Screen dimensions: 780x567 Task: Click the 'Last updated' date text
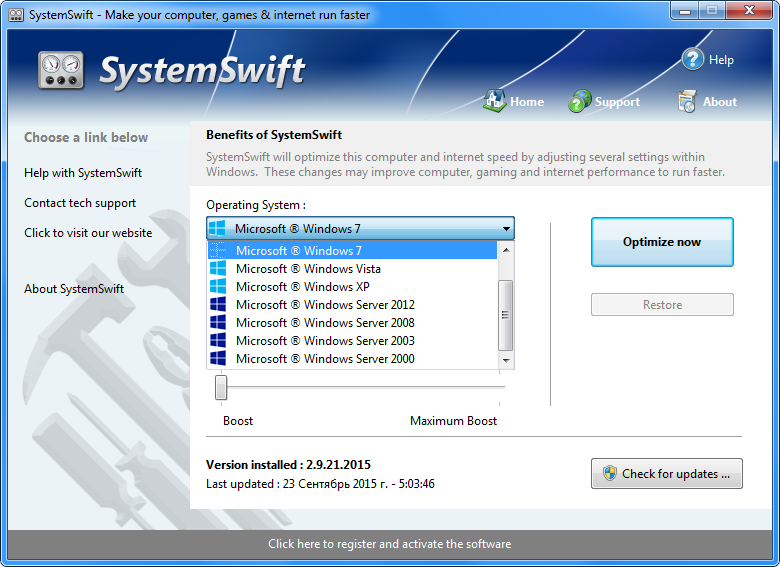click(x=320, y=484)
